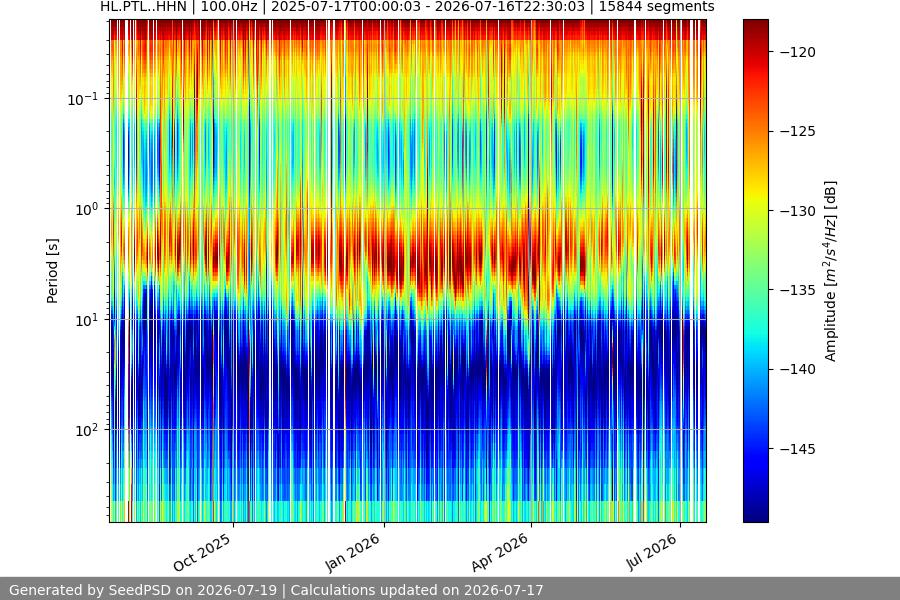The image size is (900, 600).
Task: Click the −125 colorbar tick label
Action: click(x=798, y=131)
